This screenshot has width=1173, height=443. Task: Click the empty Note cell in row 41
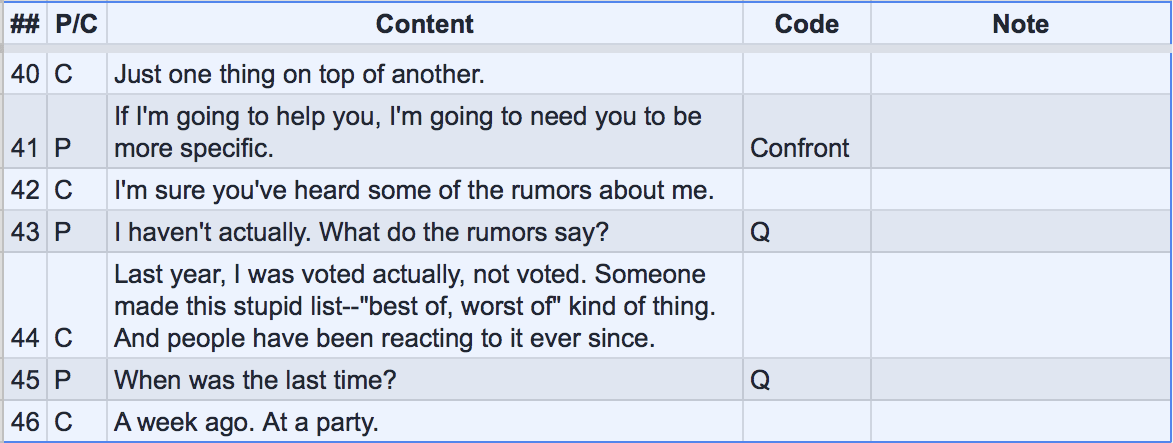click(1020, 132)
